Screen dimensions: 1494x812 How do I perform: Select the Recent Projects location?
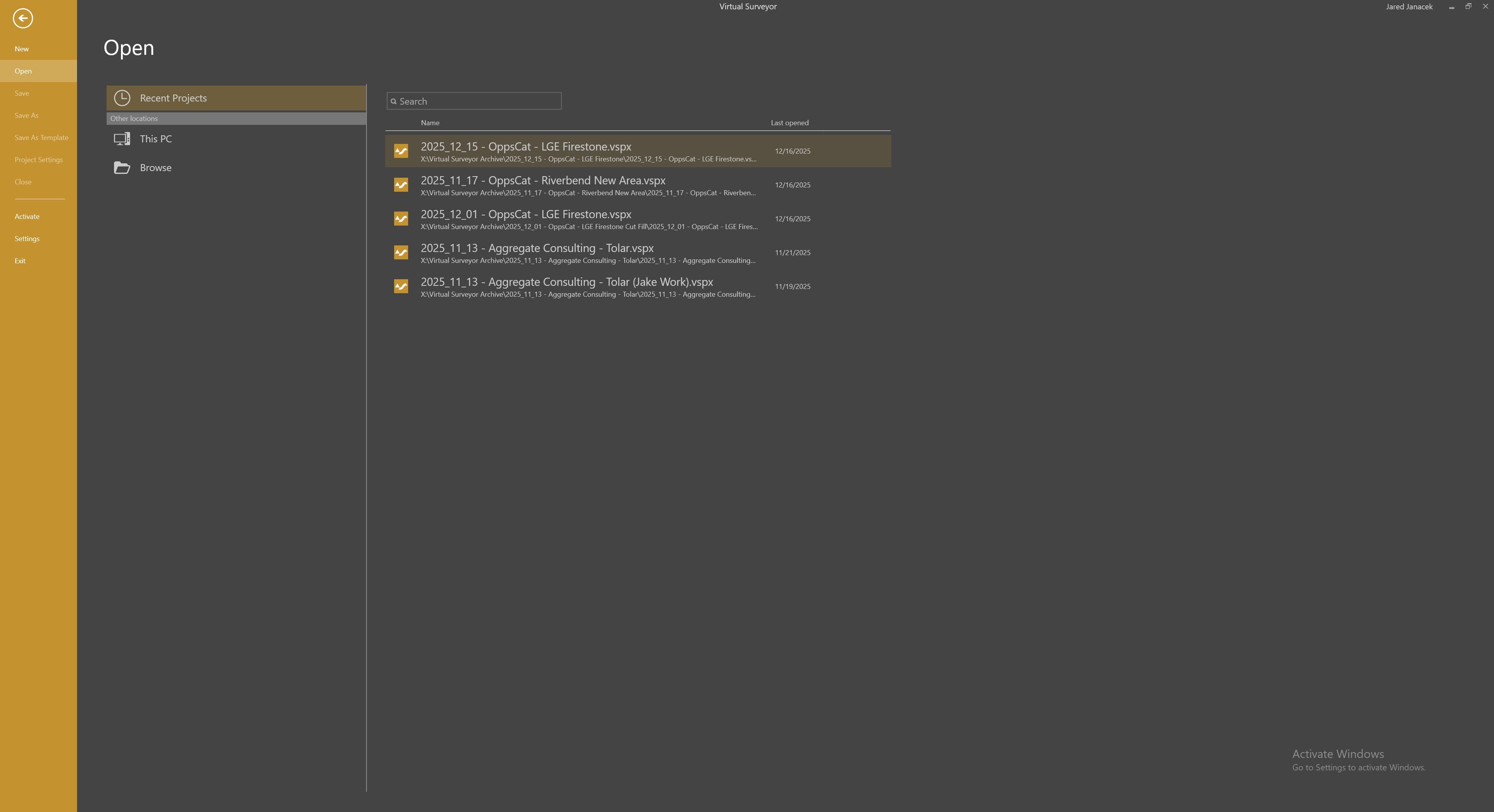click(236, 98)
